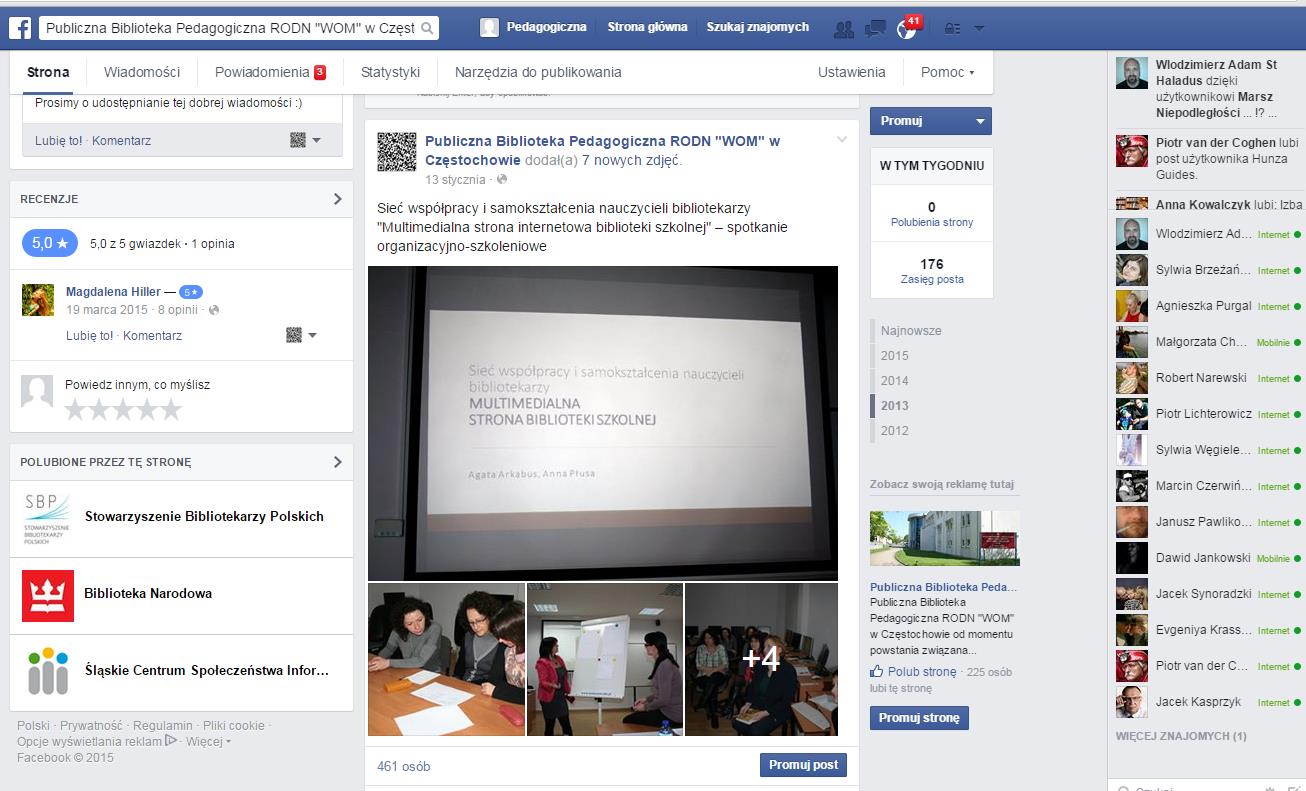
Task: Open the large presentation slide photo
Action: tap(603, 423)
